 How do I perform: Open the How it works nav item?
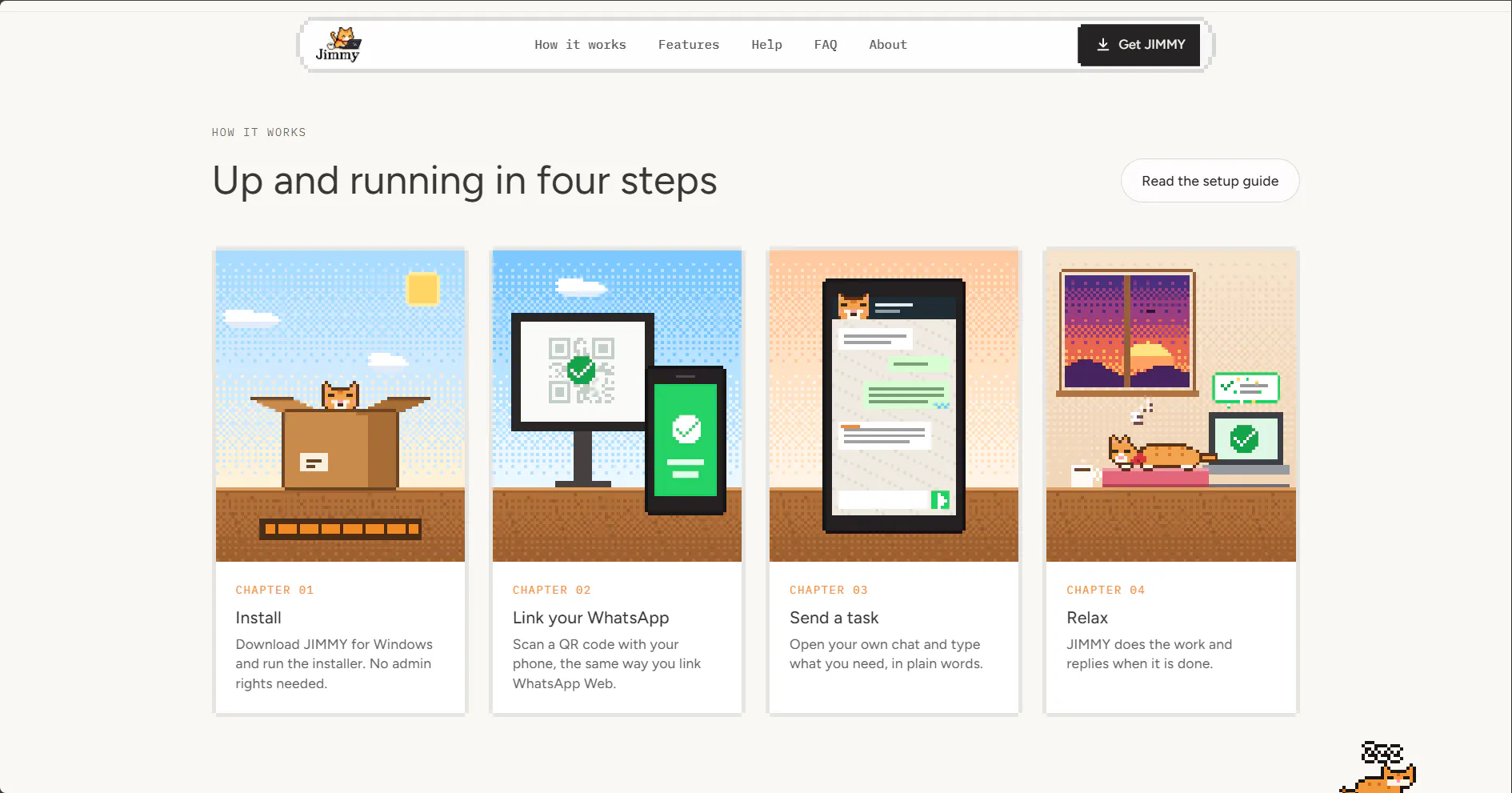coord(580,45)
